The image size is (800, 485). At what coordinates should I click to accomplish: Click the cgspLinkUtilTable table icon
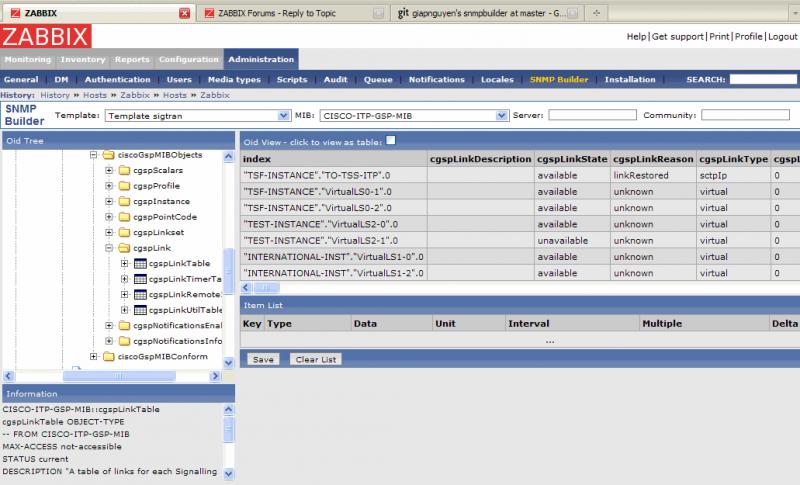pyautogui.click(x=140, y=310)
